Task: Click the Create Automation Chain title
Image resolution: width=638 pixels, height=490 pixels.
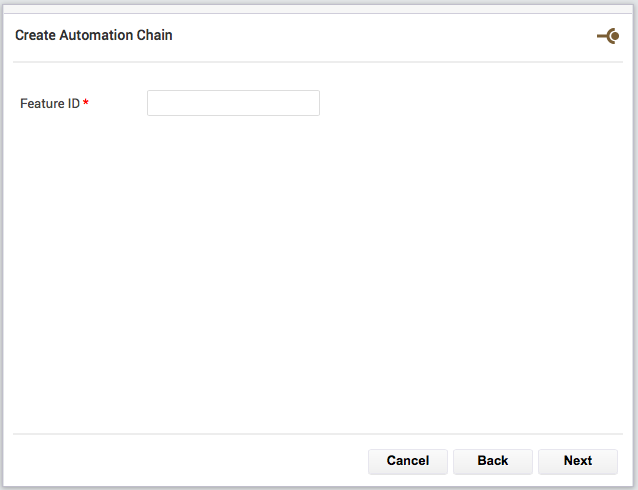Action: pos(94,35)
